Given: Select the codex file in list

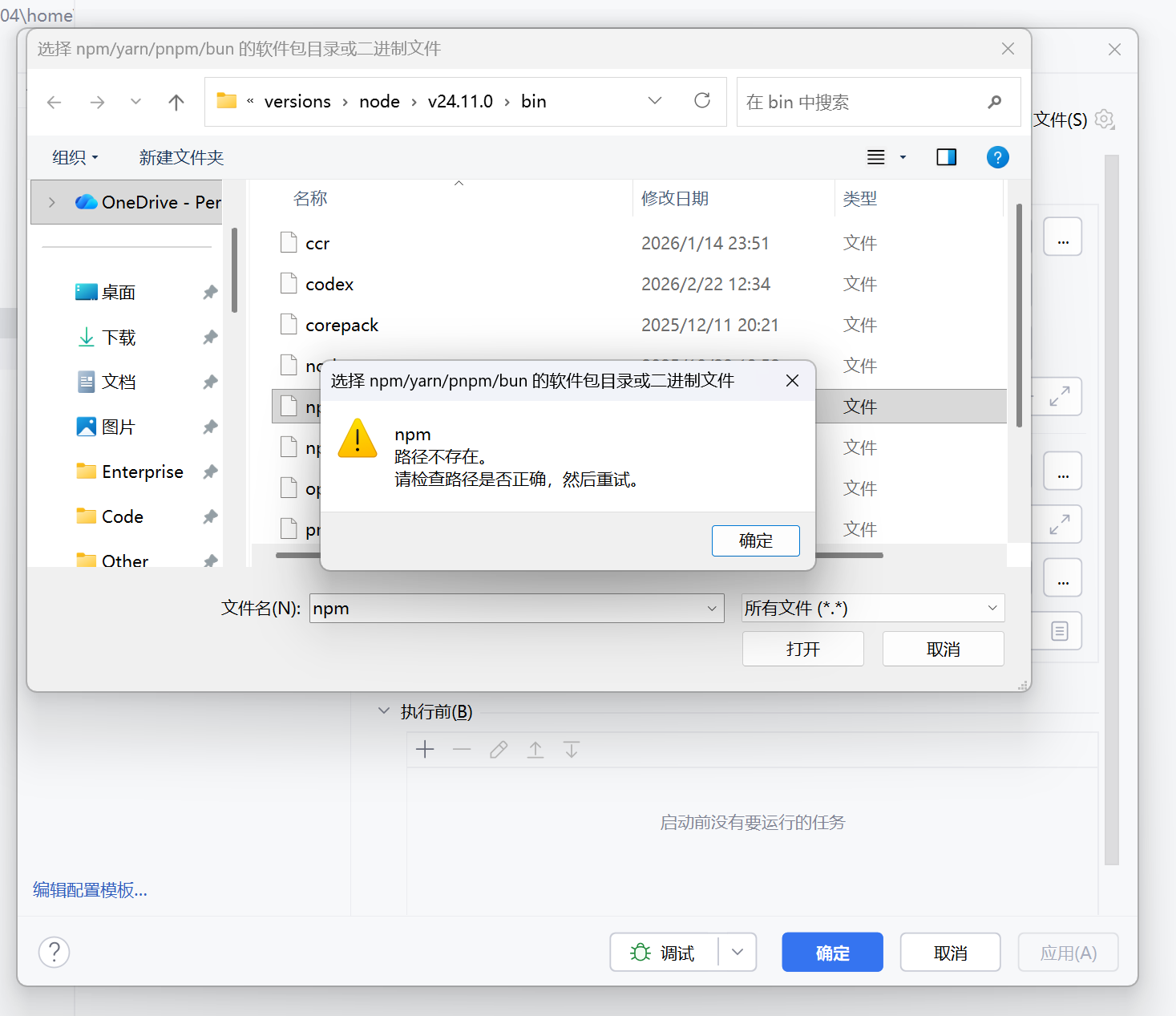Looking at the screenshot, I should click(329, 285).
